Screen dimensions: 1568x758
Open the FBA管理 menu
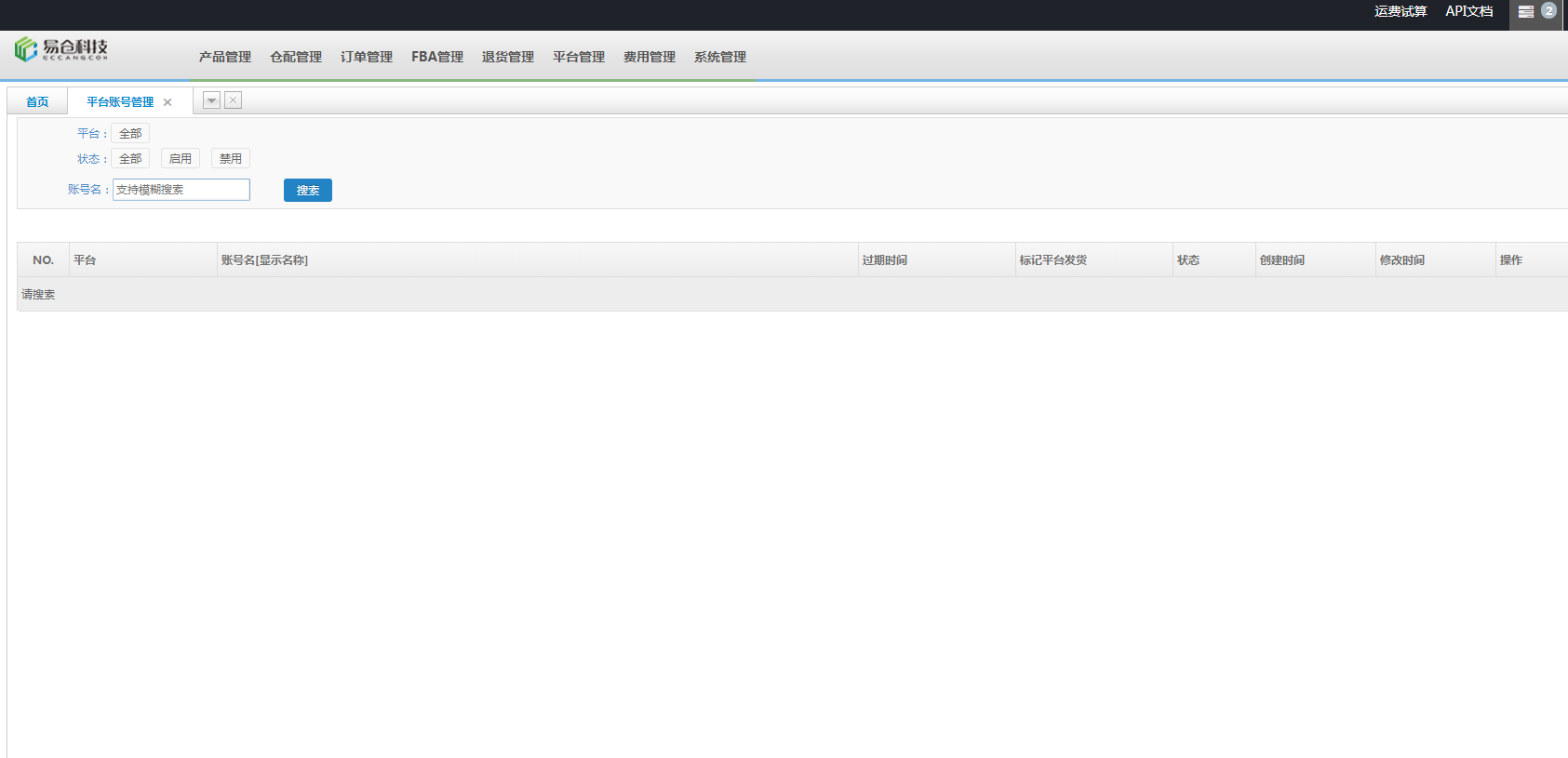[x=437, y=57]
